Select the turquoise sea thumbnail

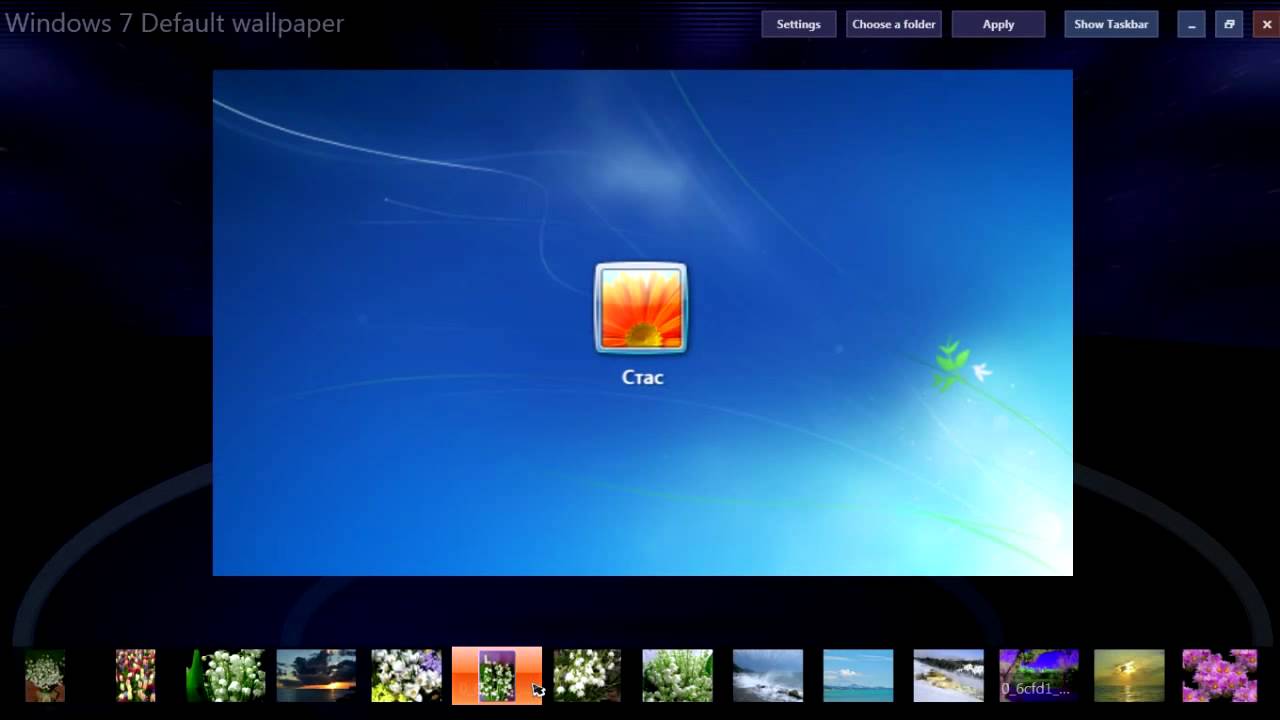858,675
